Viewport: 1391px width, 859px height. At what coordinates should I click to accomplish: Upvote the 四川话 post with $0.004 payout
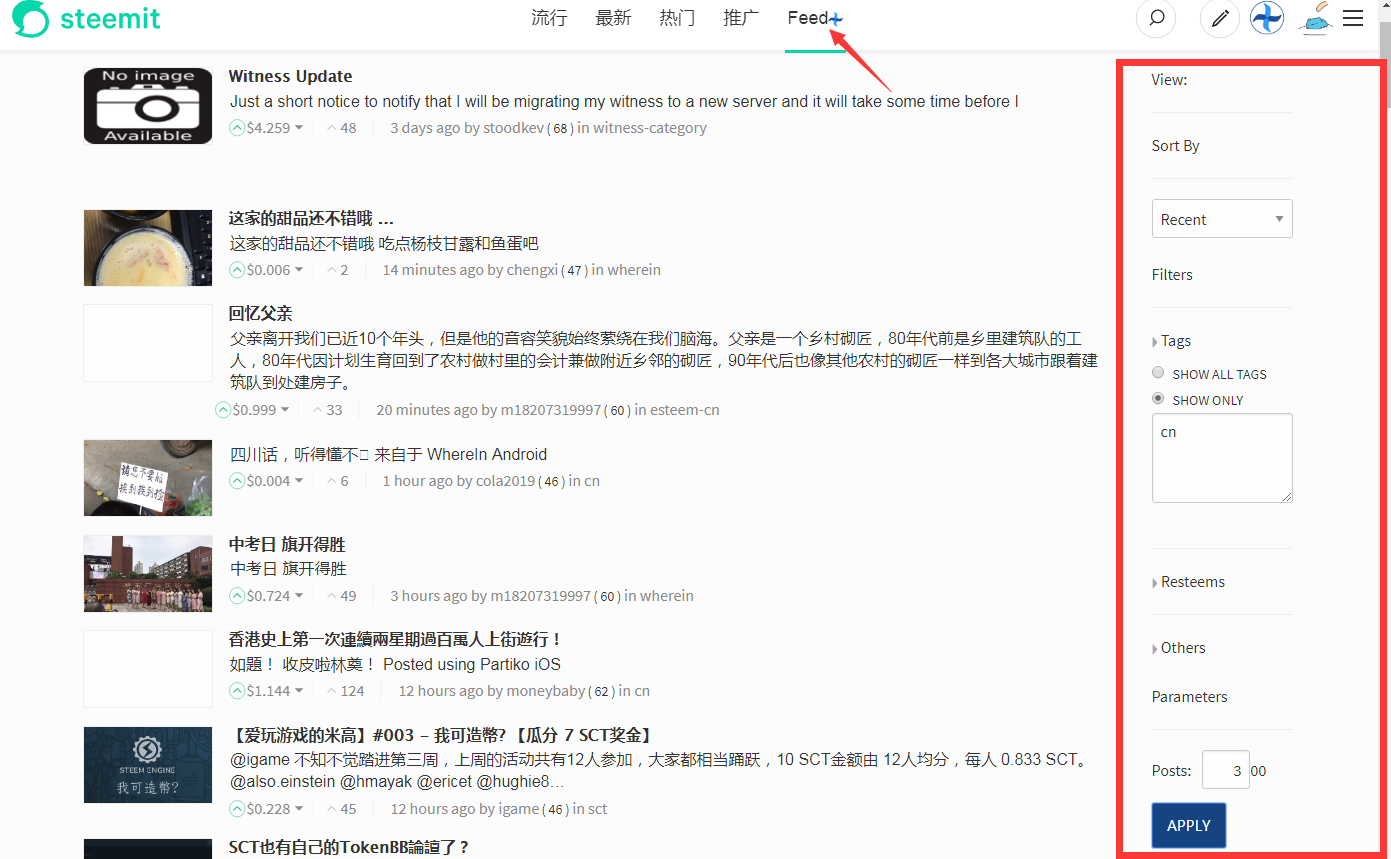click(237, 481)
